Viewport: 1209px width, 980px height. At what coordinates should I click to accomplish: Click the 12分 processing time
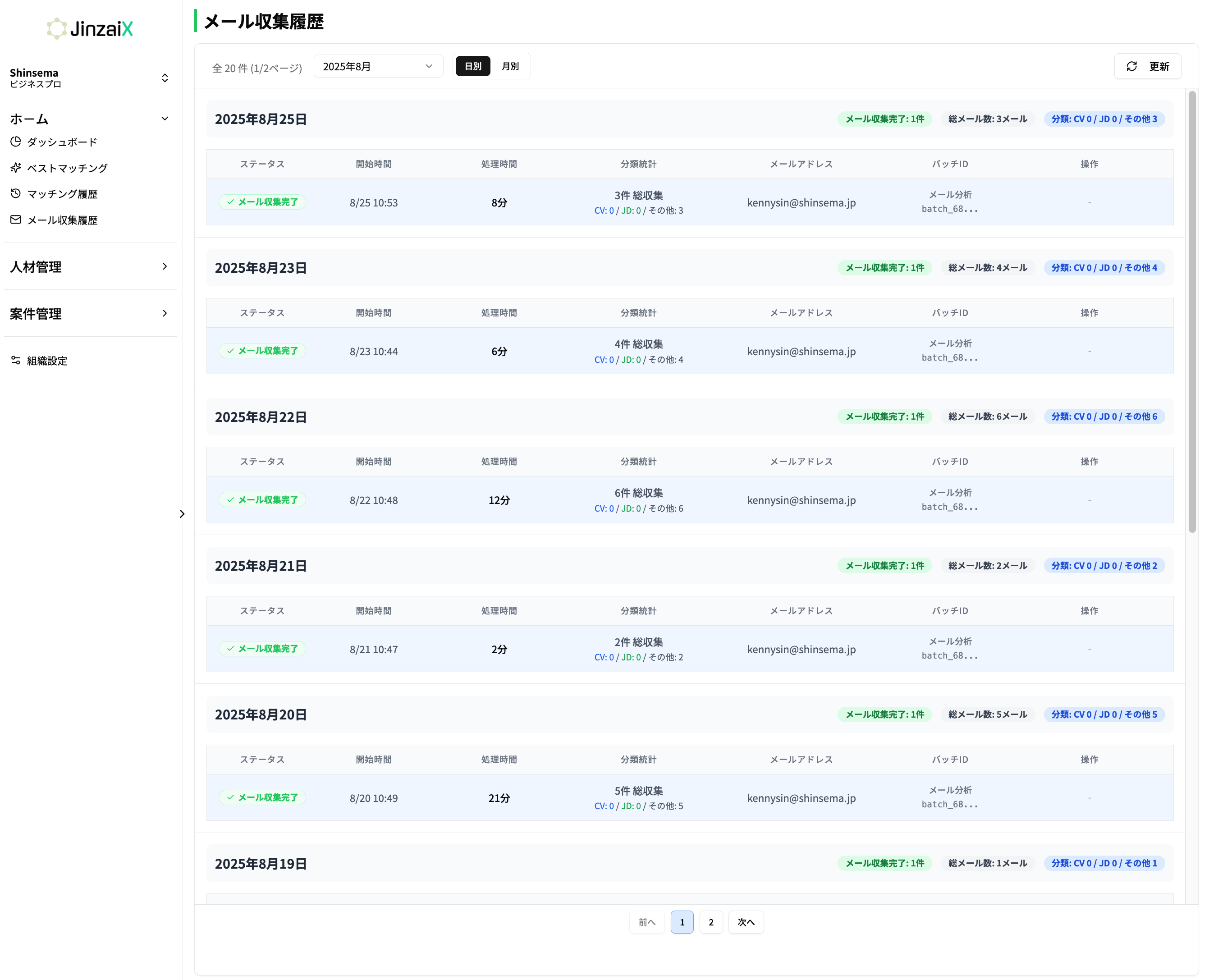[499, 500]
